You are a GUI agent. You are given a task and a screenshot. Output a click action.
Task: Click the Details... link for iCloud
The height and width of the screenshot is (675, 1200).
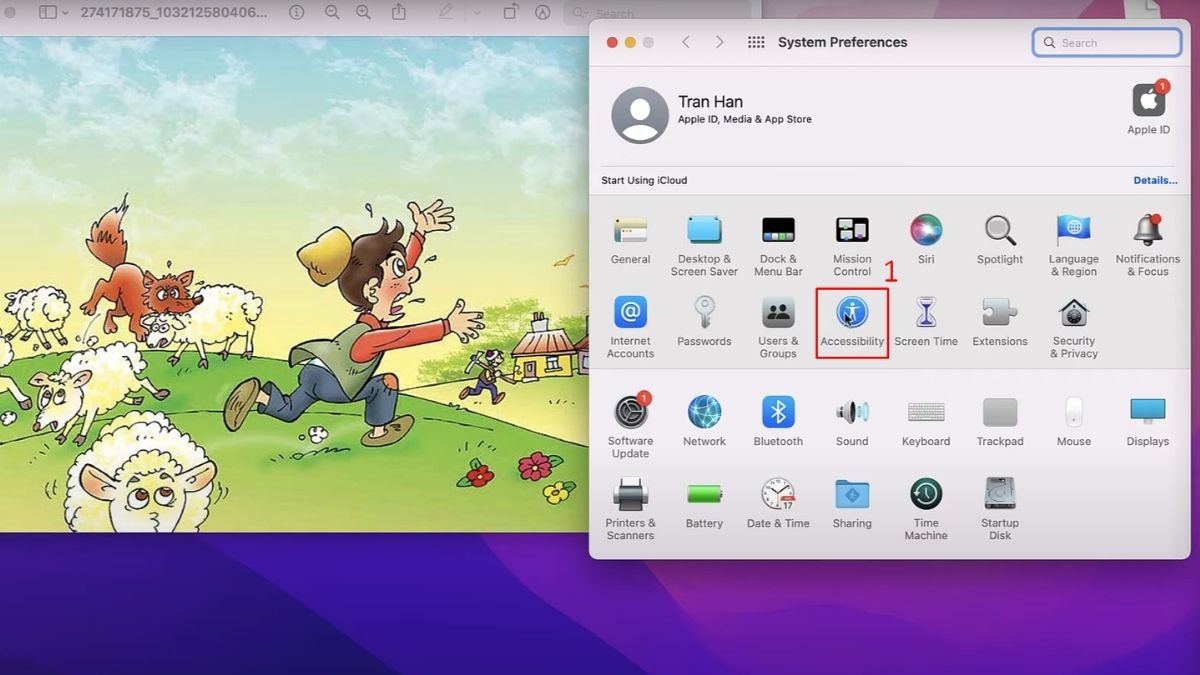(x=1155, y=181)
